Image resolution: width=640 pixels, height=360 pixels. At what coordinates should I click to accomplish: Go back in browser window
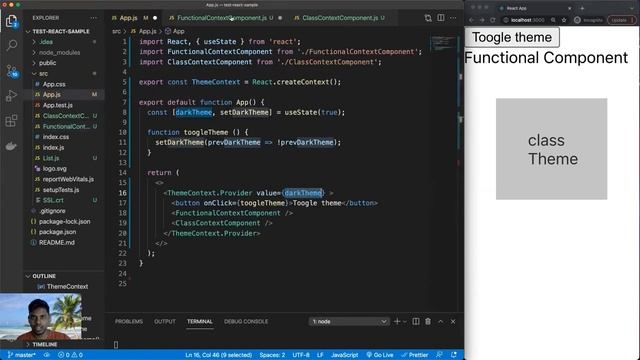pyautogui.click(x=471, y=20)
